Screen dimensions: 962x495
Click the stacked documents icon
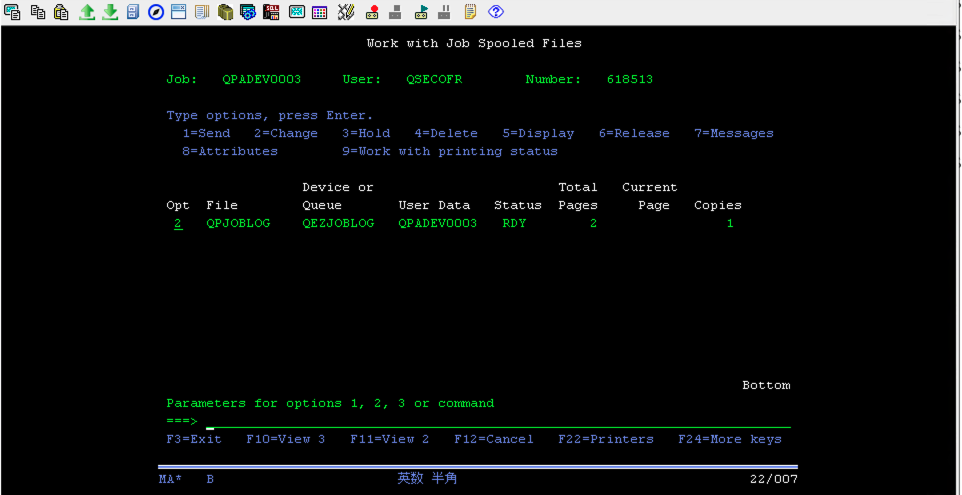pyautogui.click(x=202, y=11)
